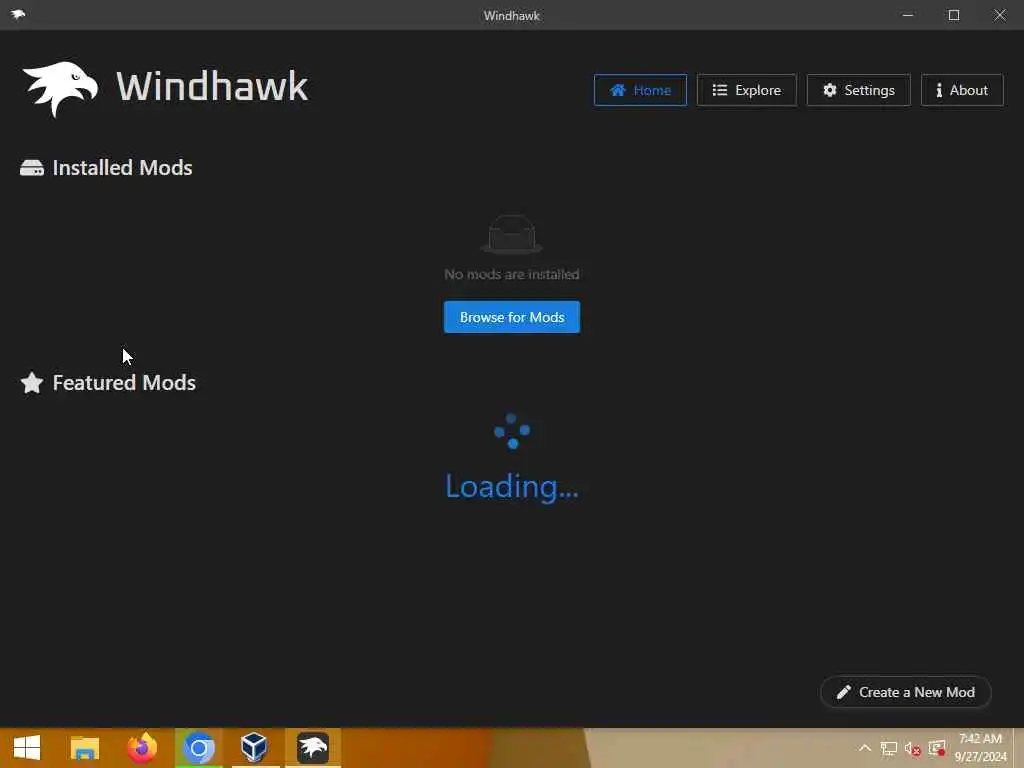Show hidden system tray icons
Screen dimensions: 1024x768
click(x=865, y=748)
